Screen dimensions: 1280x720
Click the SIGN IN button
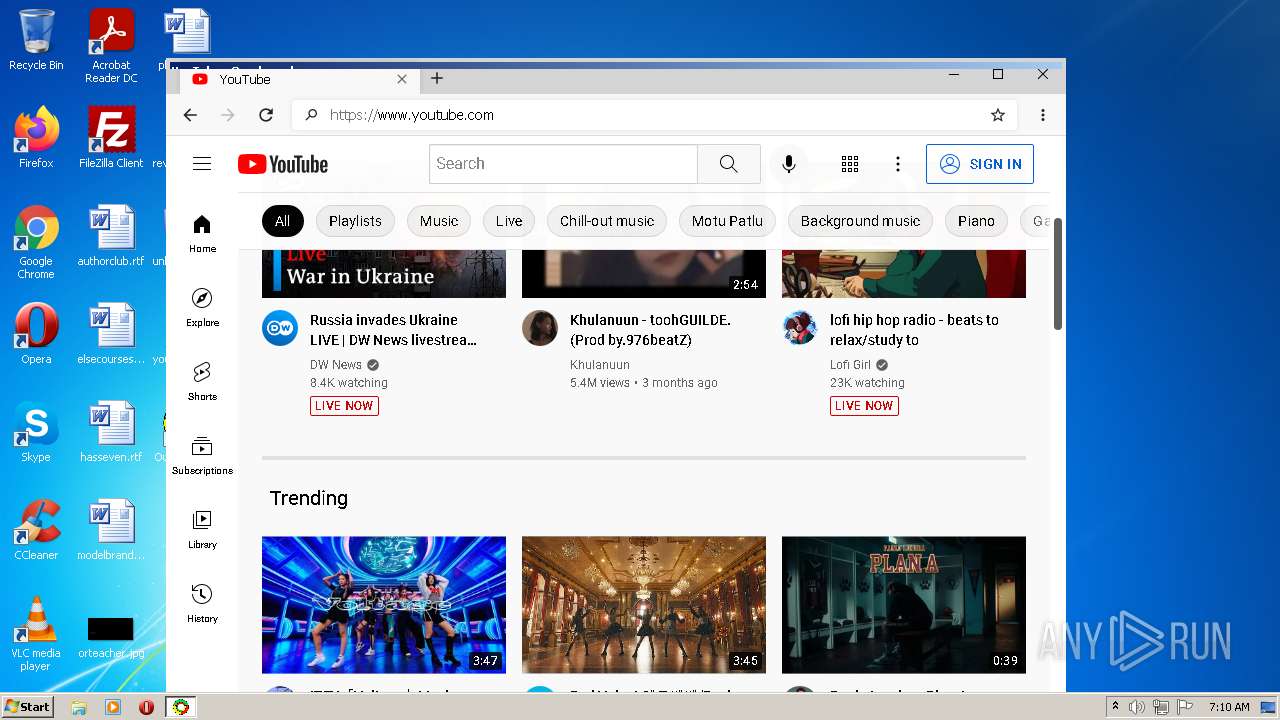[980, 164]
